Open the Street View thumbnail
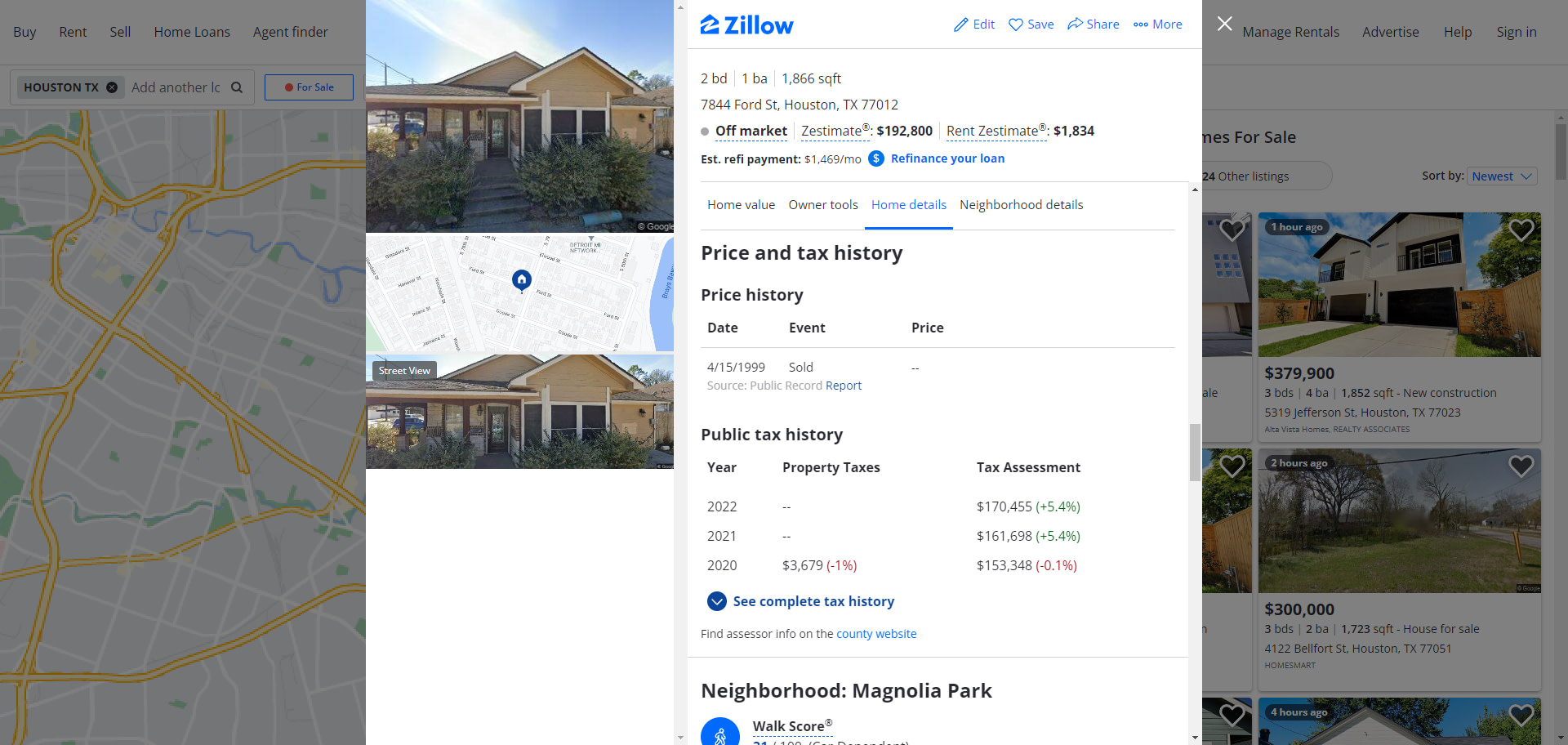The width and height of the screenshot is (1568, 745). point(519,412)
